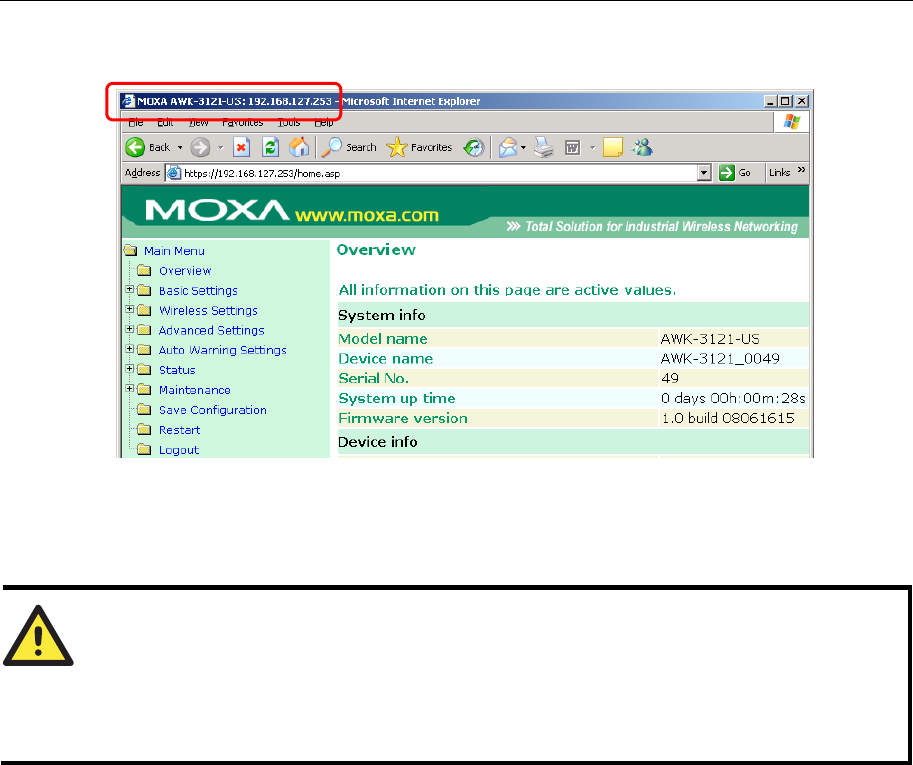Click the Print icon
This screenshot has width=913, height=765.
click(x=544, y=147)
